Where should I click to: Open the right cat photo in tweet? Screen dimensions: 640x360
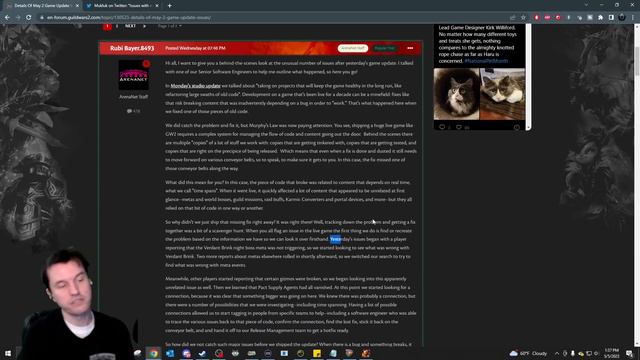coord(503,94)
